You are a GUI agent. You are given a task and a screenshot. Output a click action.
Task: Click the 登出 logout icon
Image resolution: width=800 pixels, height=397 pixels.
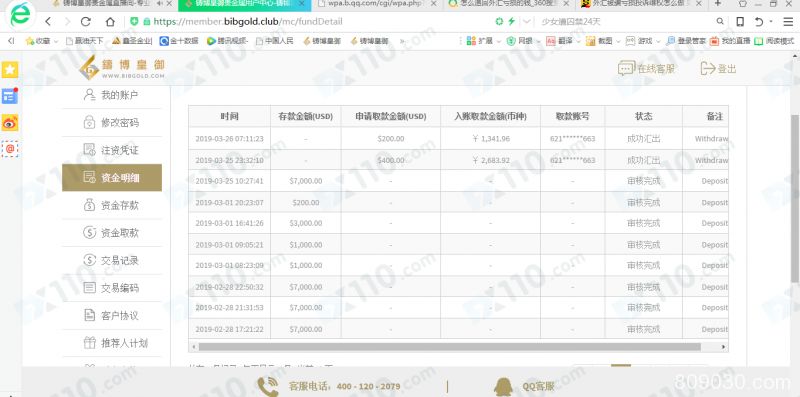(x=708, y=68)
